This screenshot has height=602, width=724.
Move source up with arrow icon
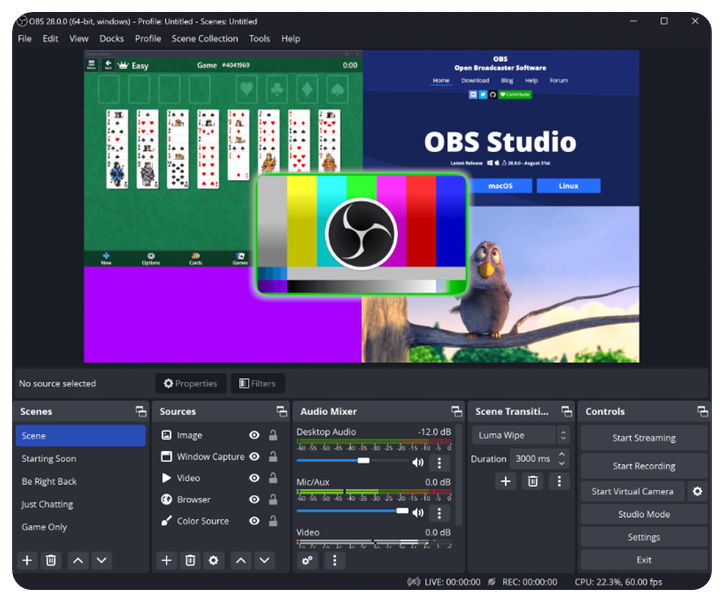[241, 560]
